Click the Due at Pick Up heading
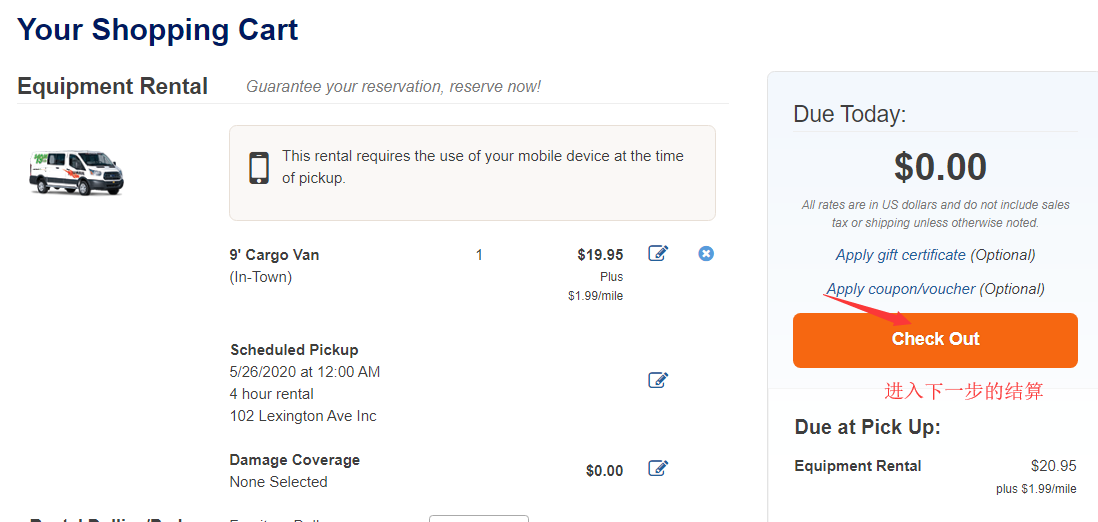The height and width of the screenshot is (522, 1098). click(867, 427)
